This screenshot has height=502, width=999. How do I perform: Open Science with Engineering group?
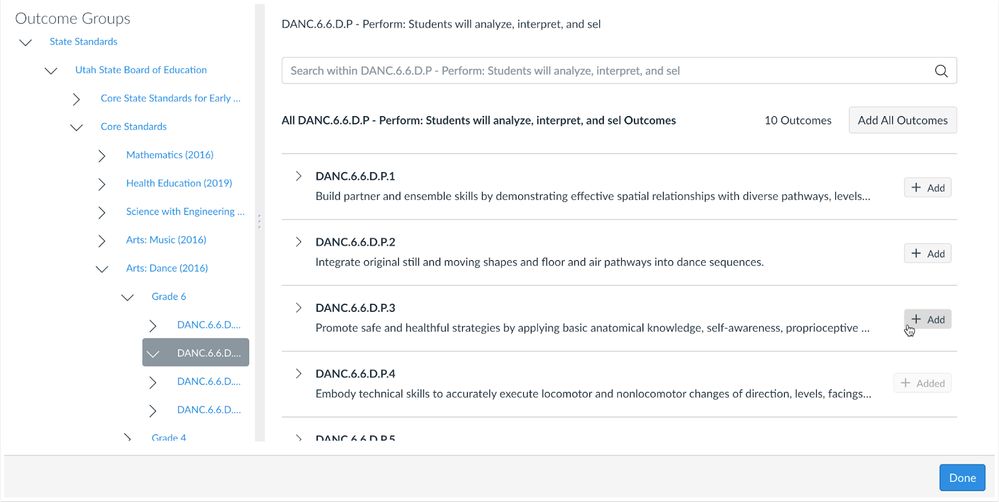tap(185, 212)
